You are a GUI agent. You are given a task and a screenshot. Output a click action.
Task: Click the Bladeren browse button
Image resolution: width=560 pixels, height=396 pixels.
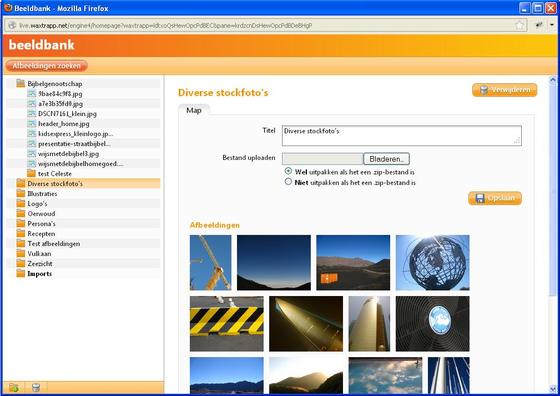386,159
